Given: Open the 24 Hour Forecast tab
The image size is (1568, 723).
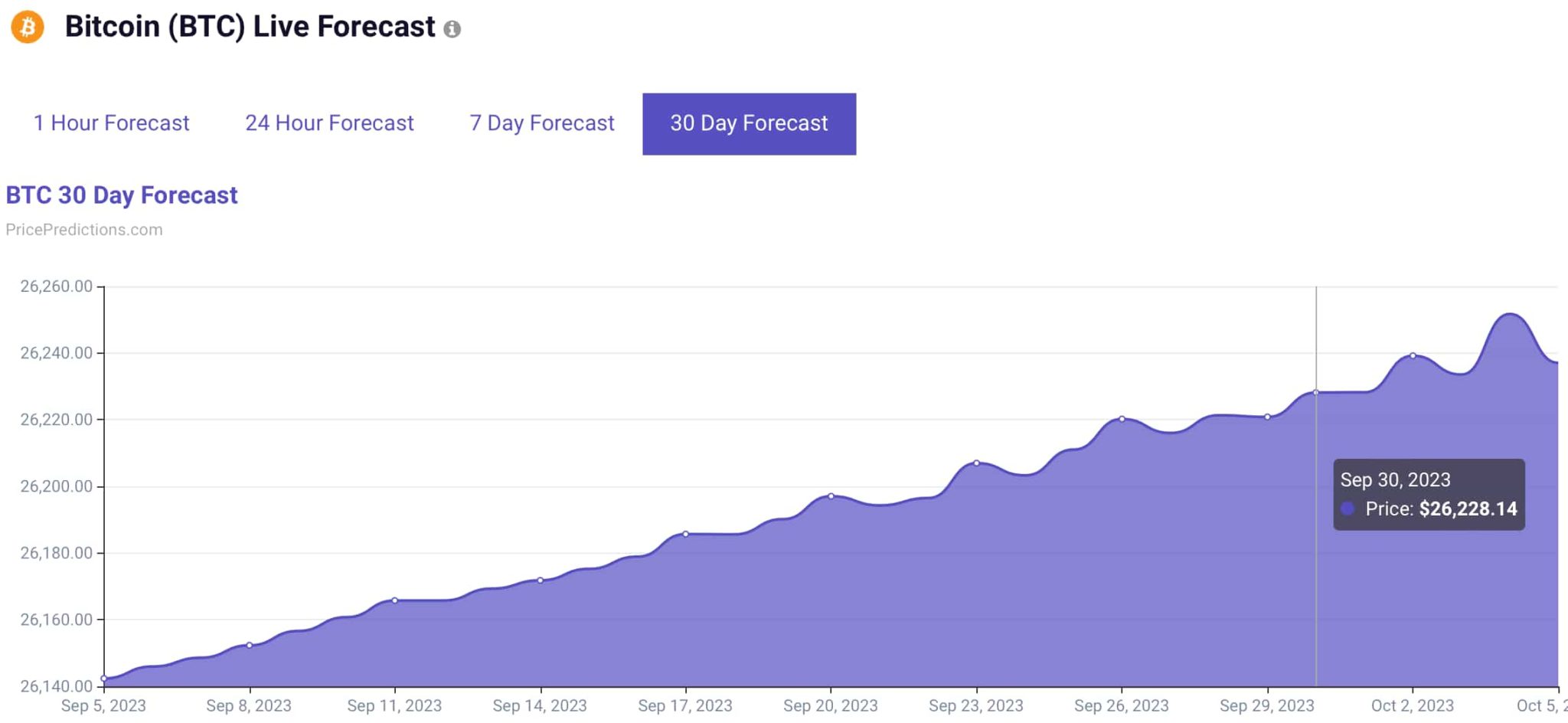Looking at the screenshot, I should coord(329,123).
